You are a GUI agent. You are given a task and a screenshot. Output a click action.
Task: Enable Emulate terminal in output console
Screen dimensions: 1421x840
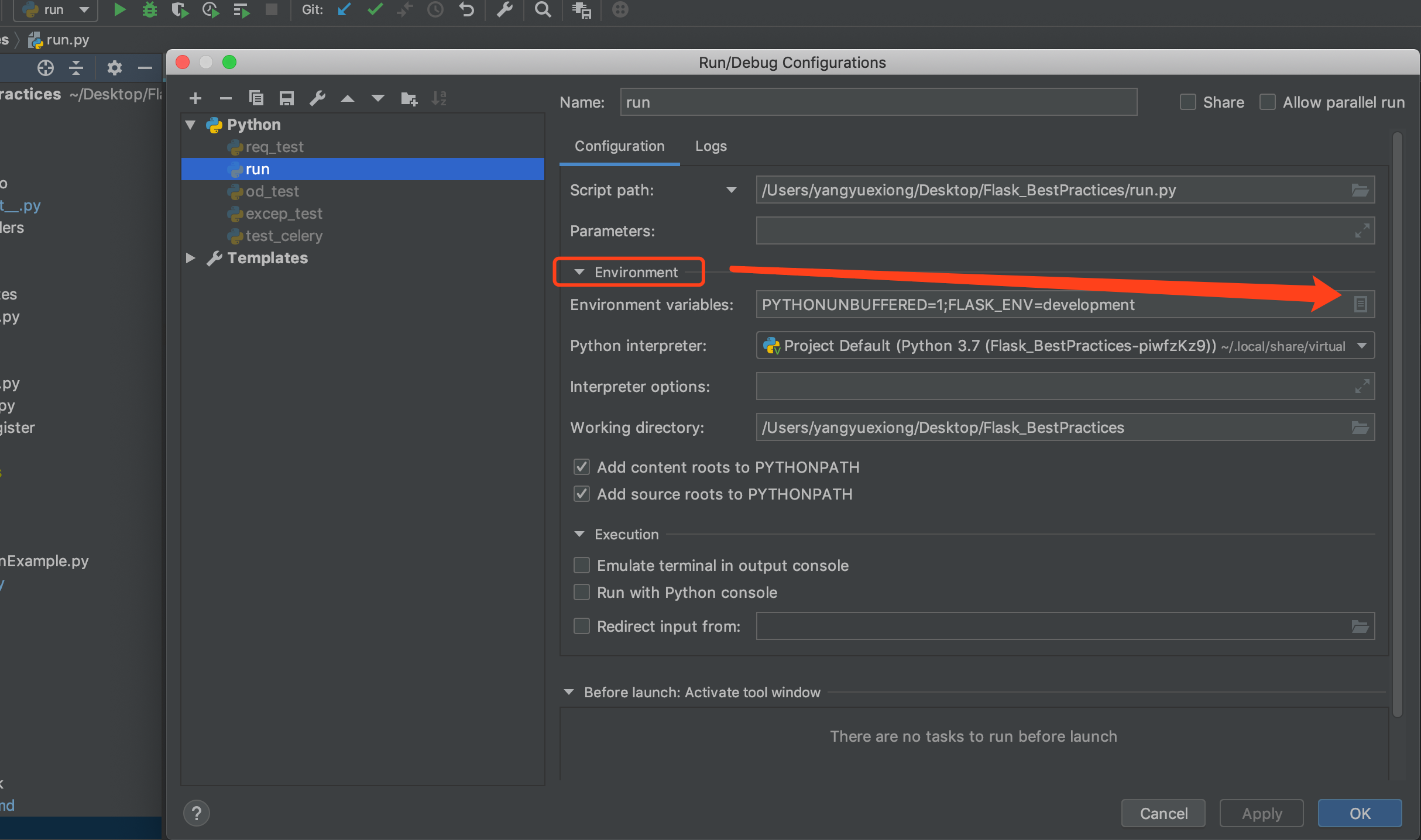(581, 565)
